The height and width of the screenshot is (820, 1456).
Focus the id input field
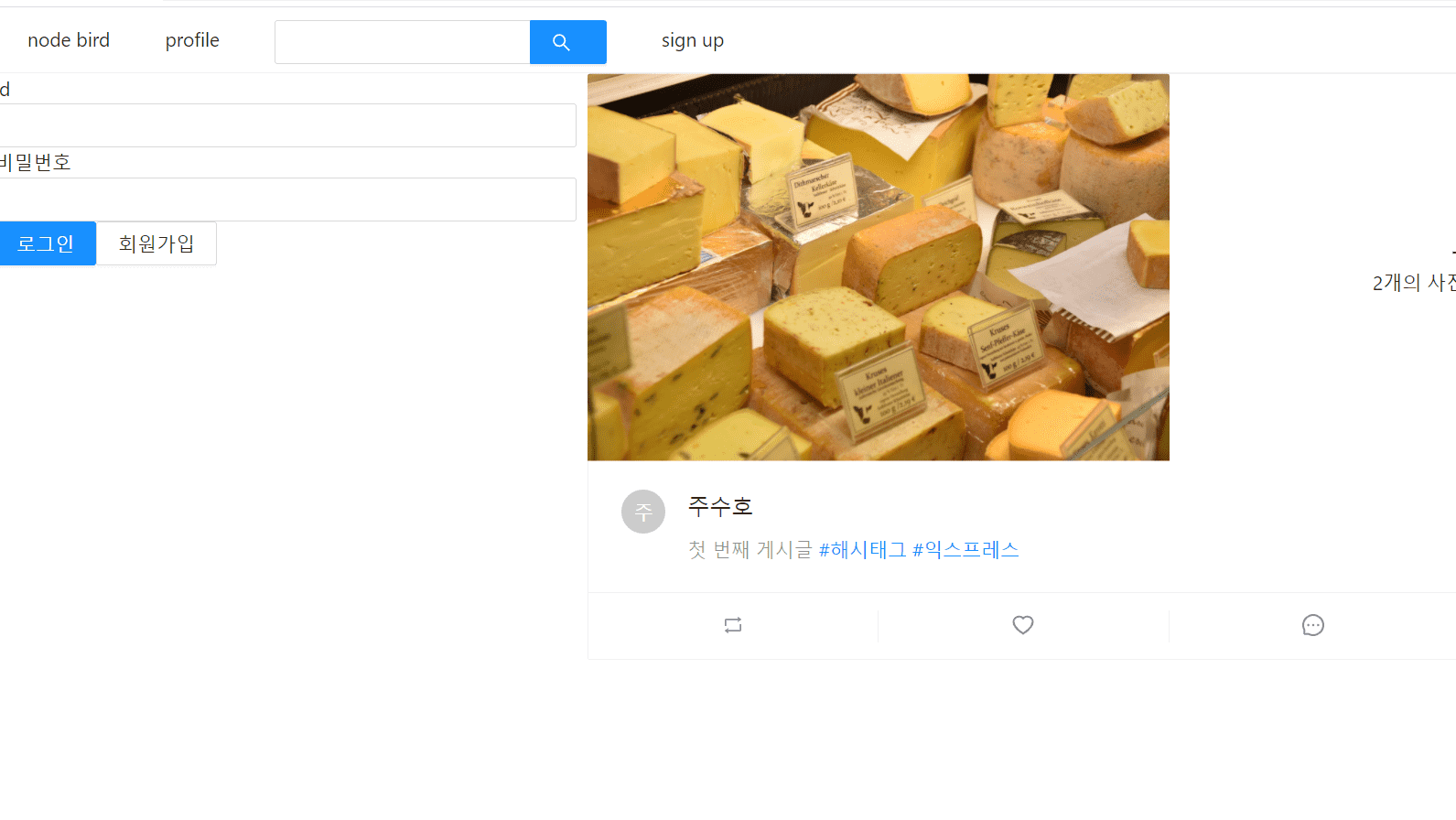[x=287, y=125]
